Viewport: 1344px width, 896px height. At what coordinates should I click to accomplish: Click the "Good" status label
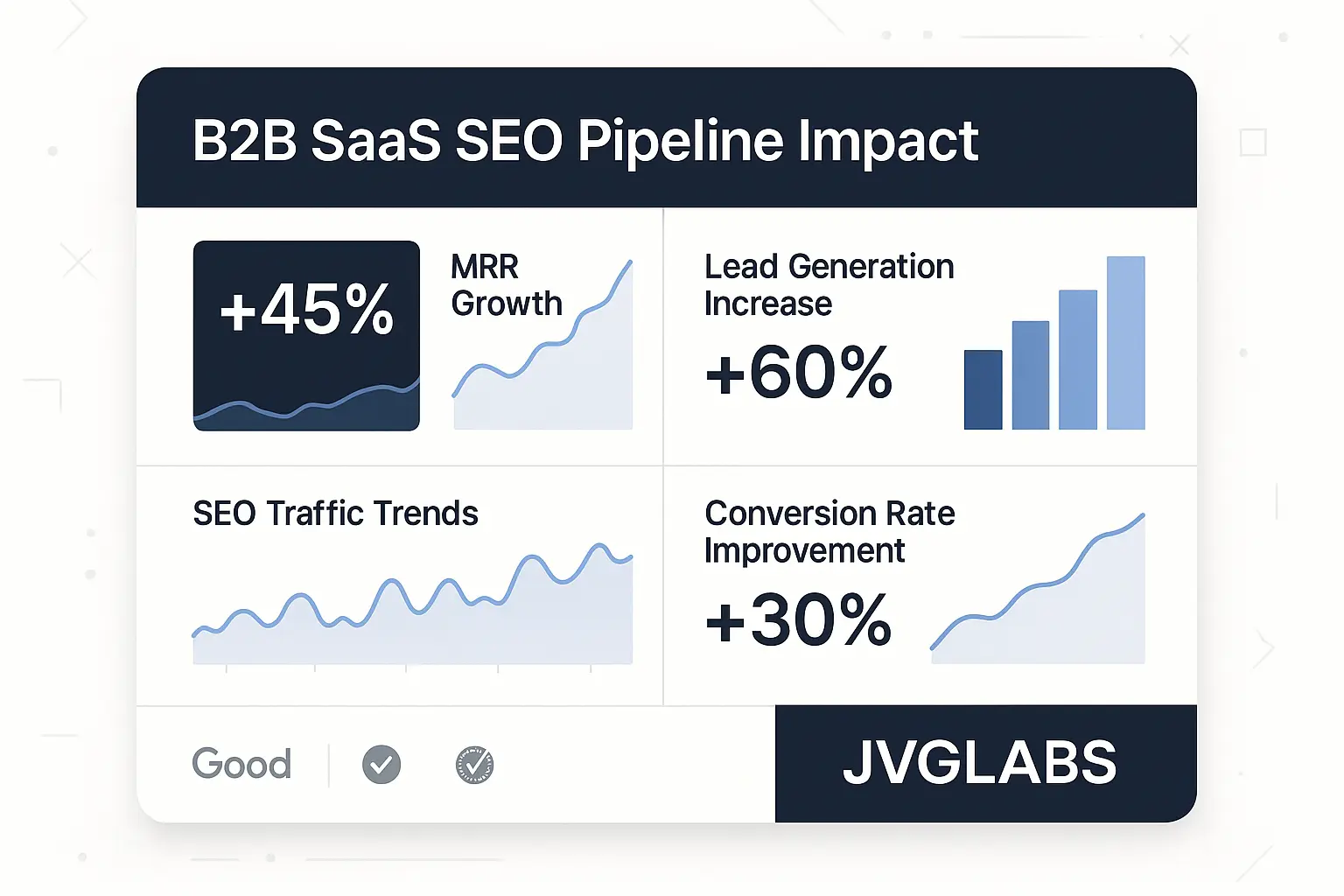(x=241, y=764)
